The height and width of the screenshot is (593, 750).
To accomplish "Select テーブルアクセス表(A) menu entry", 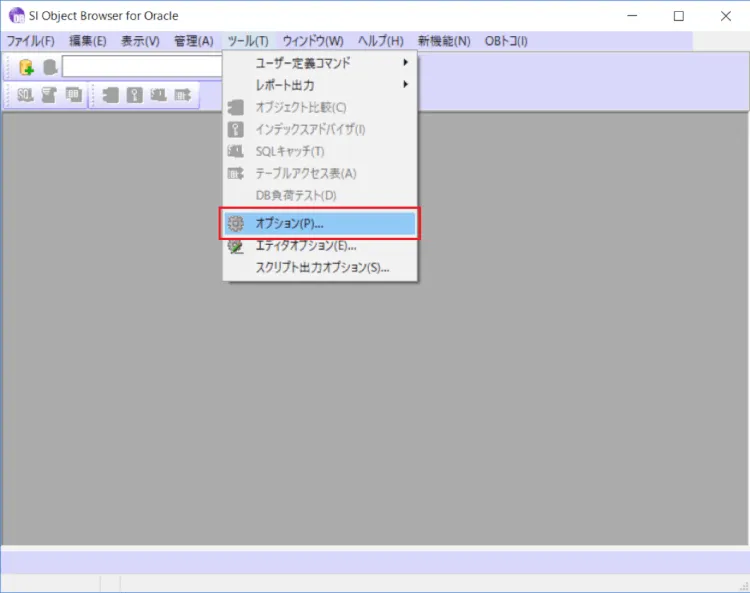I will [x=320, y=173].
